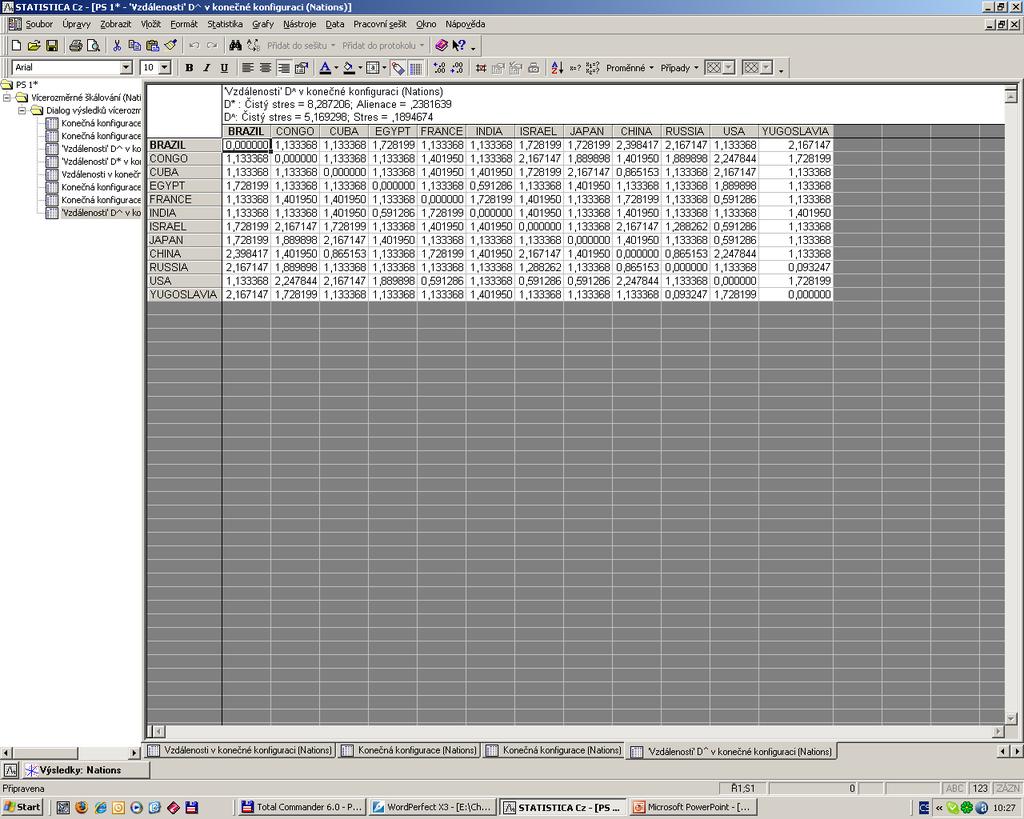1024x819 pixels.
Task: Click the cell properties icon after alignment buttons
Action: (x=301, y=67)
